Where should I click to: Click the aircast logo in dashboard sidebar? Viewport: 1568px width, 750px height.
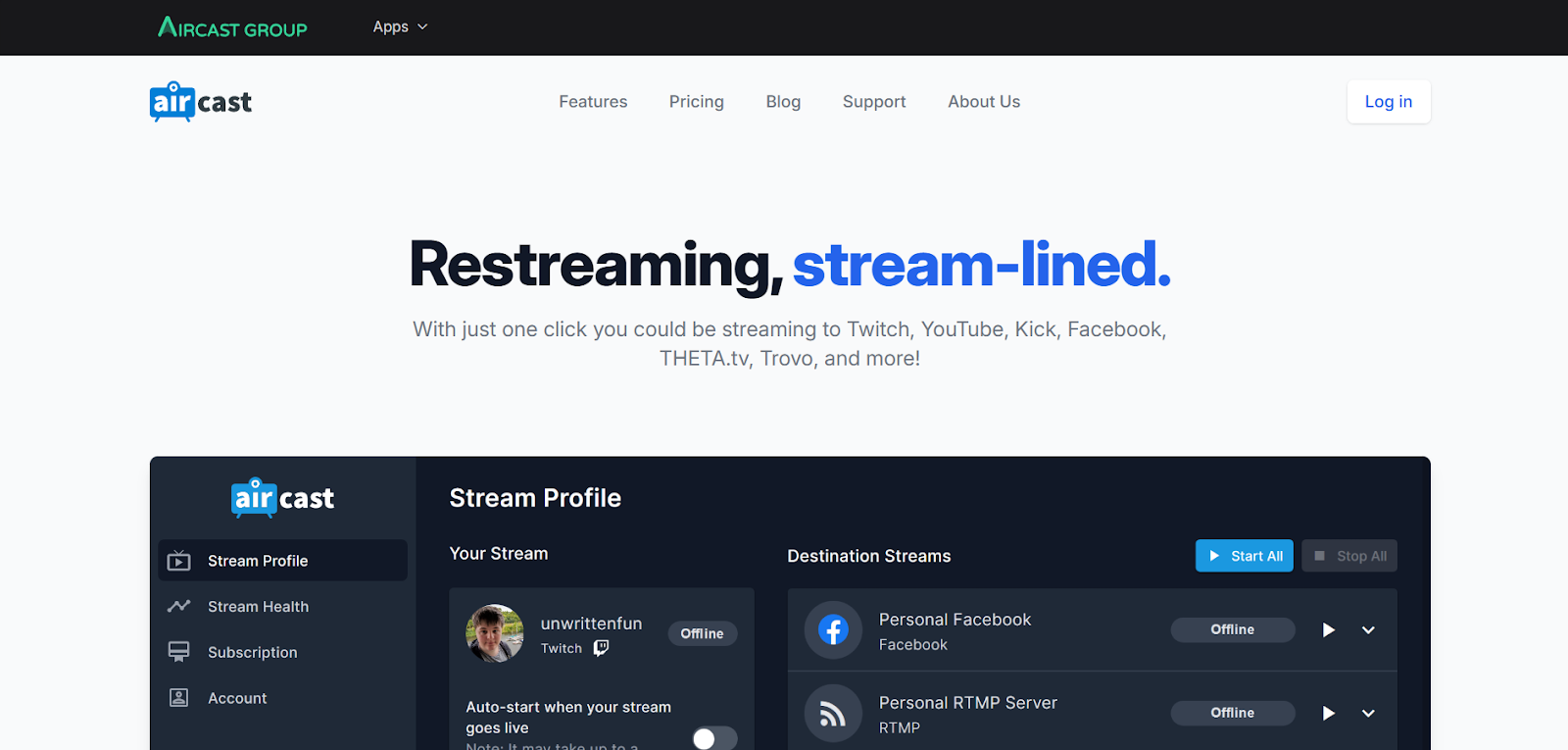click(x=283, y=497)
